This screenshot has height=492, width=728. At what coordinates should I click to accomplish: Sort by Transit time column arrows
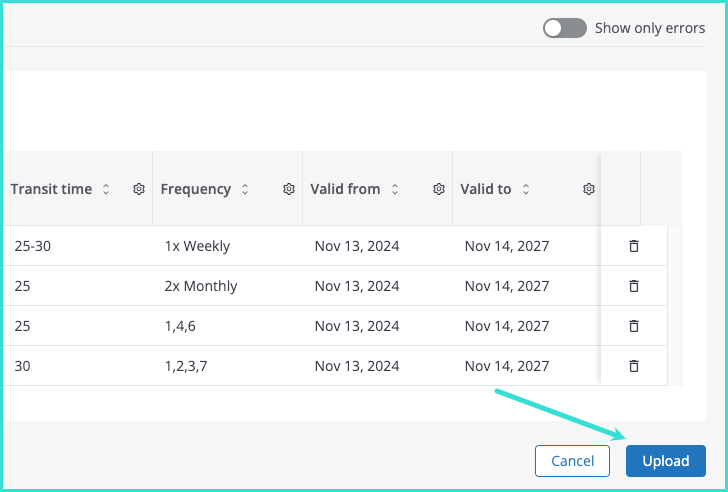click(x=106, y=189)
